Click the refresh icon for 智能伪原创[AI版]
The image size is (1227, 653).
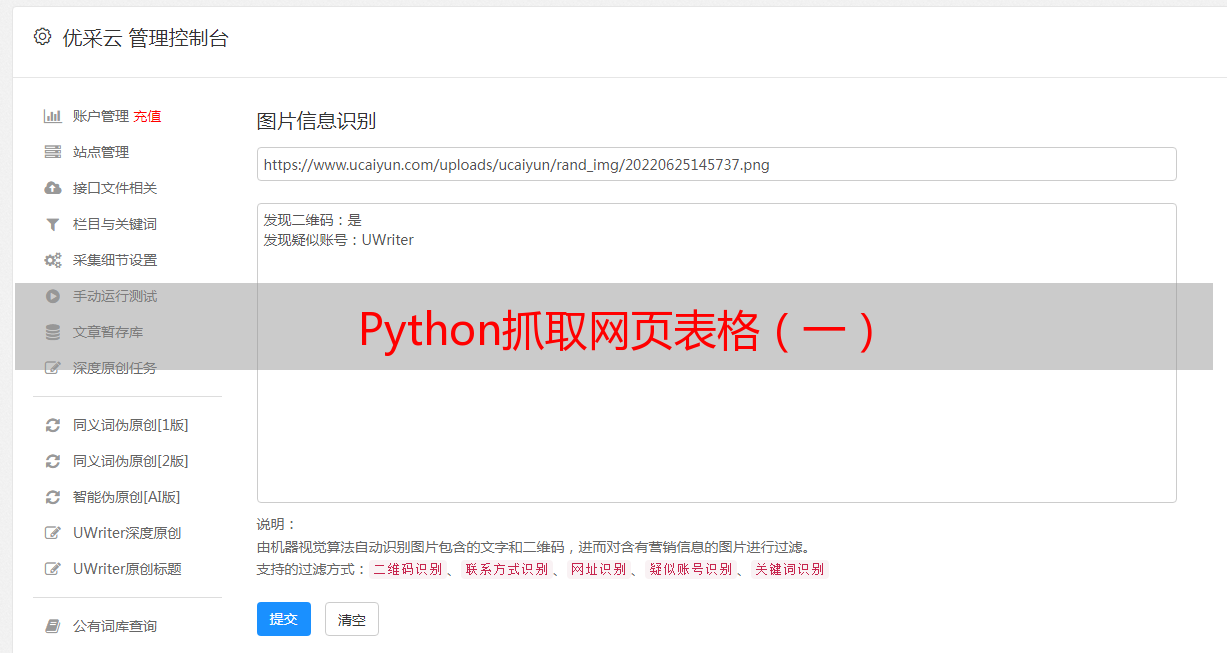[x=53, y=497]
